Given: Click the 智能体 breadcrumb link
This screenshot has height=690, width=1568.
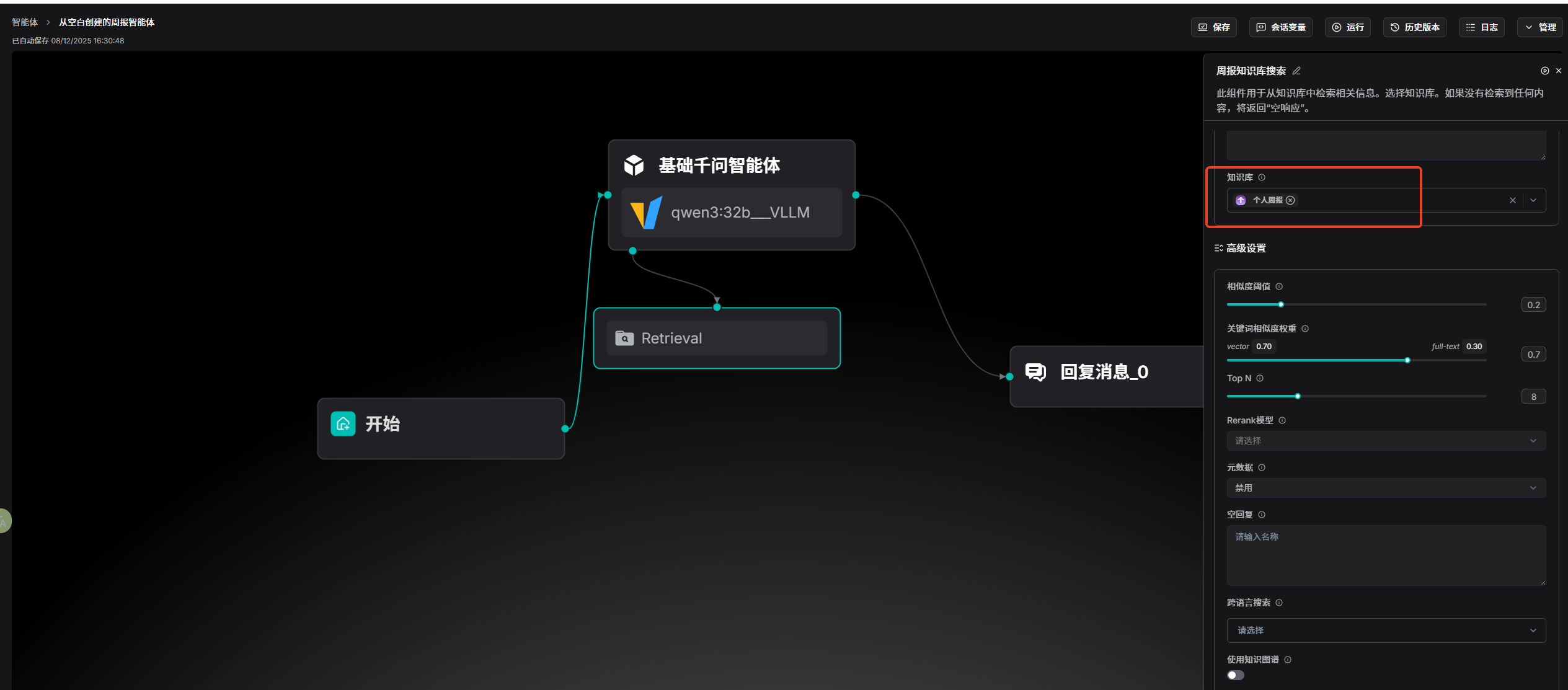Looking at the screenshot, I should pyautogui.click(x=25, y=22).
